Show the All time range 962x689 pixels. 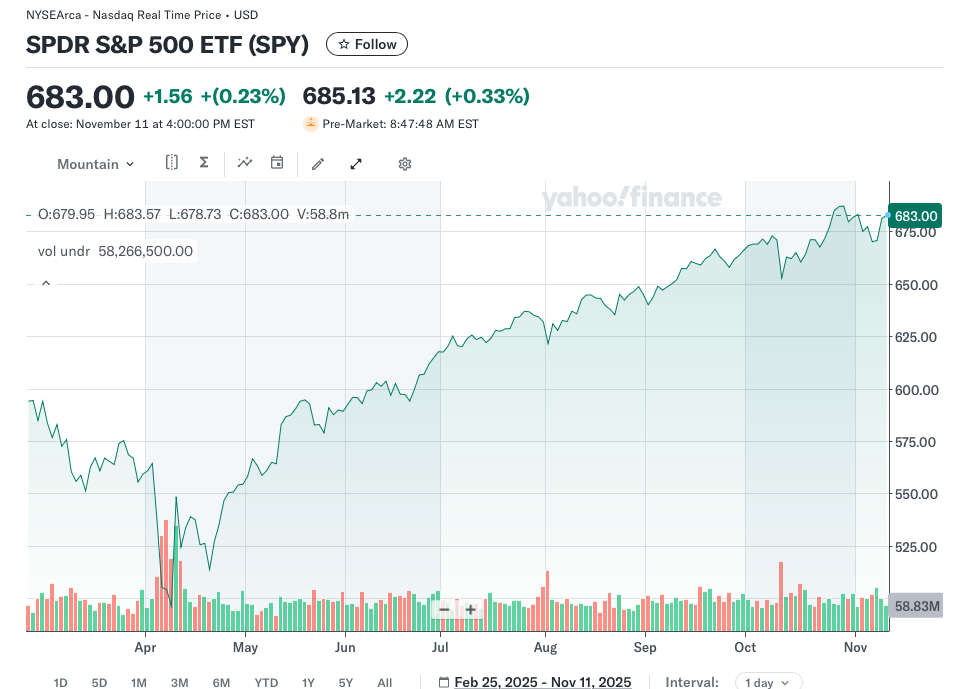point(384,683)
